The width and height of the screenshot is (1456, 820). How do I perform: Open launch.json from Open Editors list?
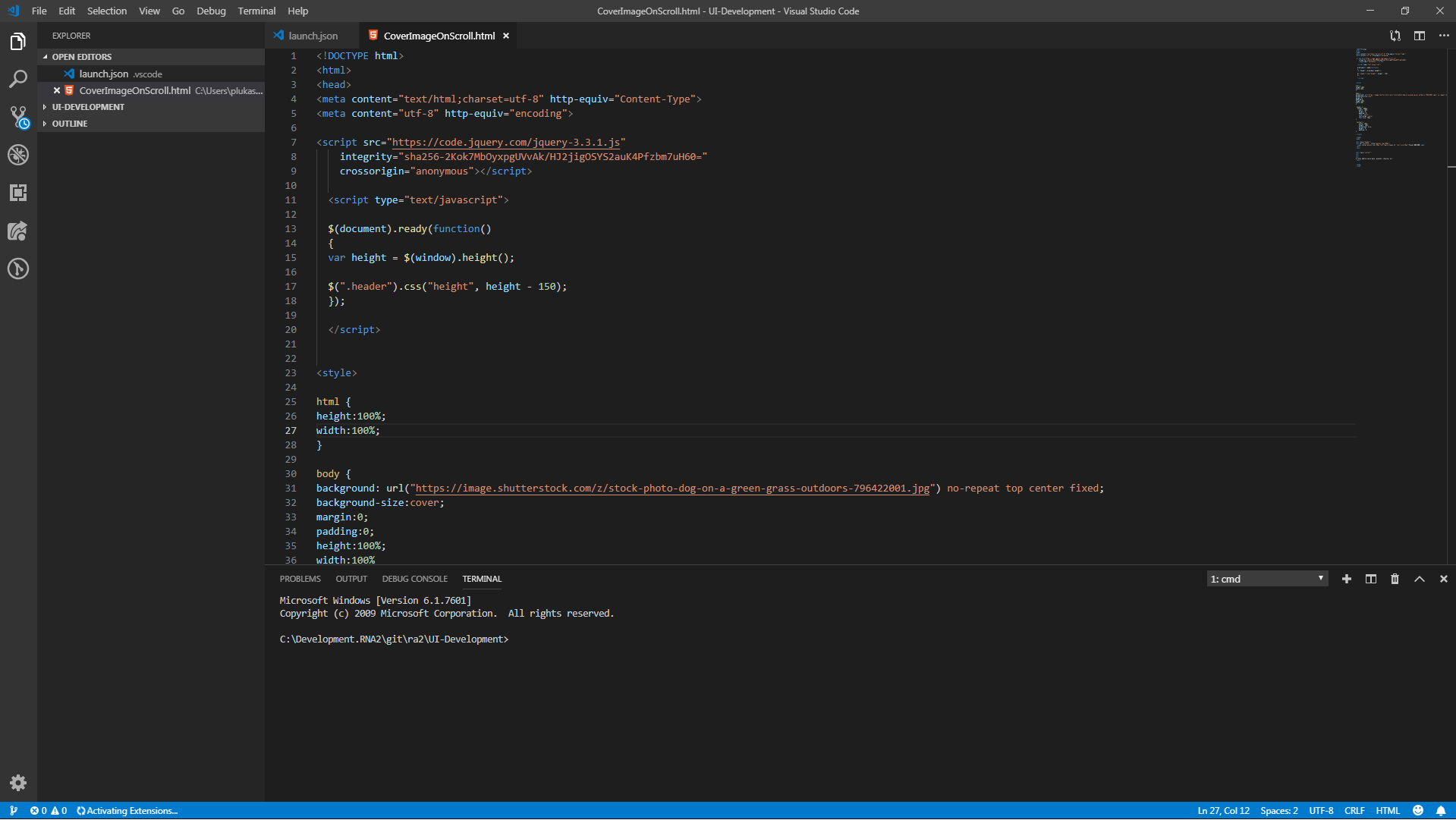(x=151, y=74)
